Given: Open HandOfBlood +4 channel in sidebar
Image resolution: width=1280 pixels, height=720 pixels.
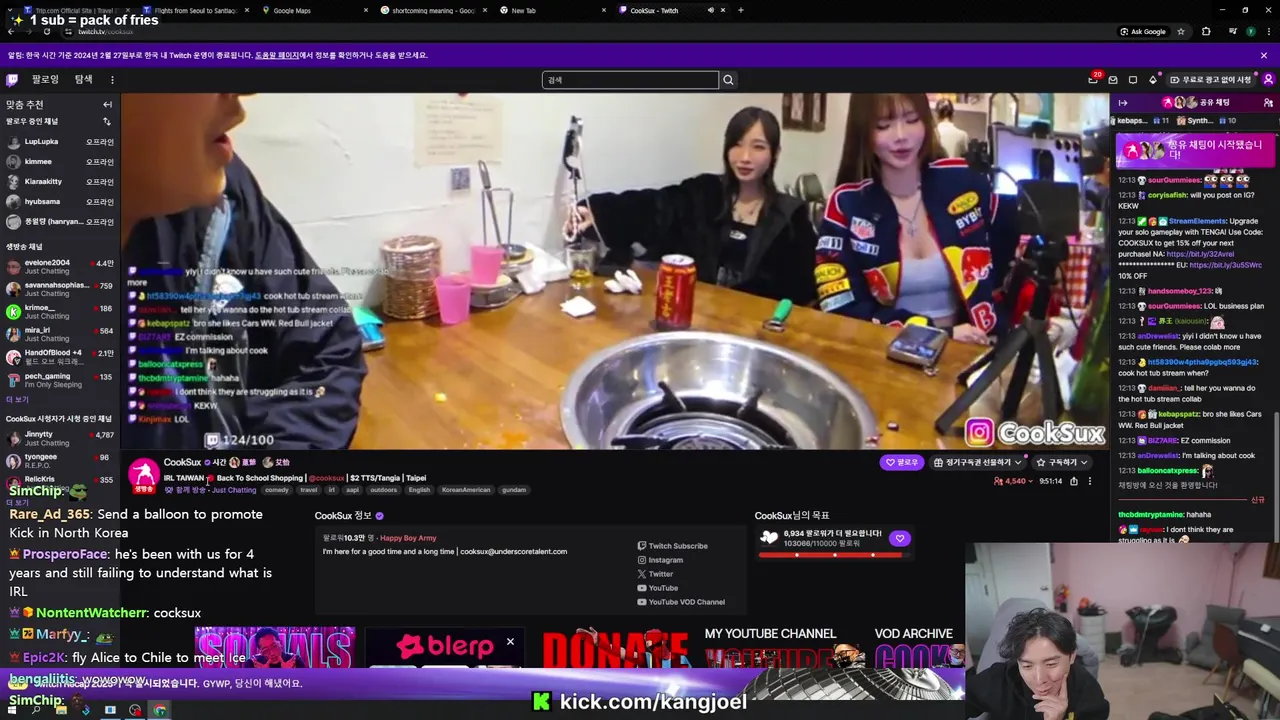Looking at the screenshot, I should (60, 357).
